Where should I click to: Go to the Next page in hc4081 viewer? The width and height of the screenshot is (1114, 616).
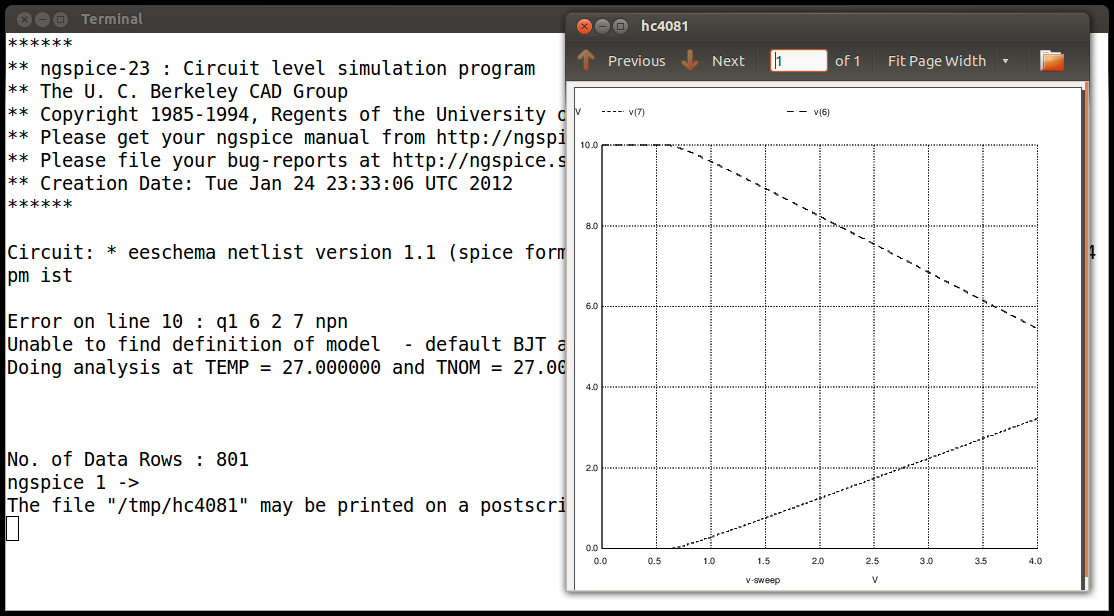pos(713,61)
